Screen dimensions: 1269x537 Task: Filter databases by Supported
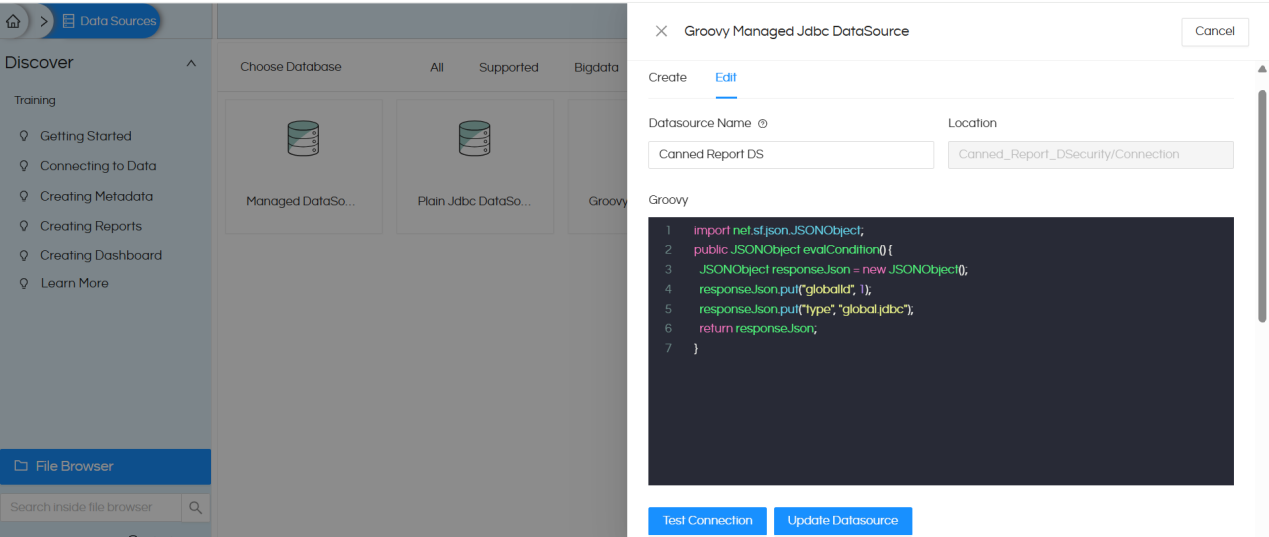pyautogui.click(x=508, y=67)
